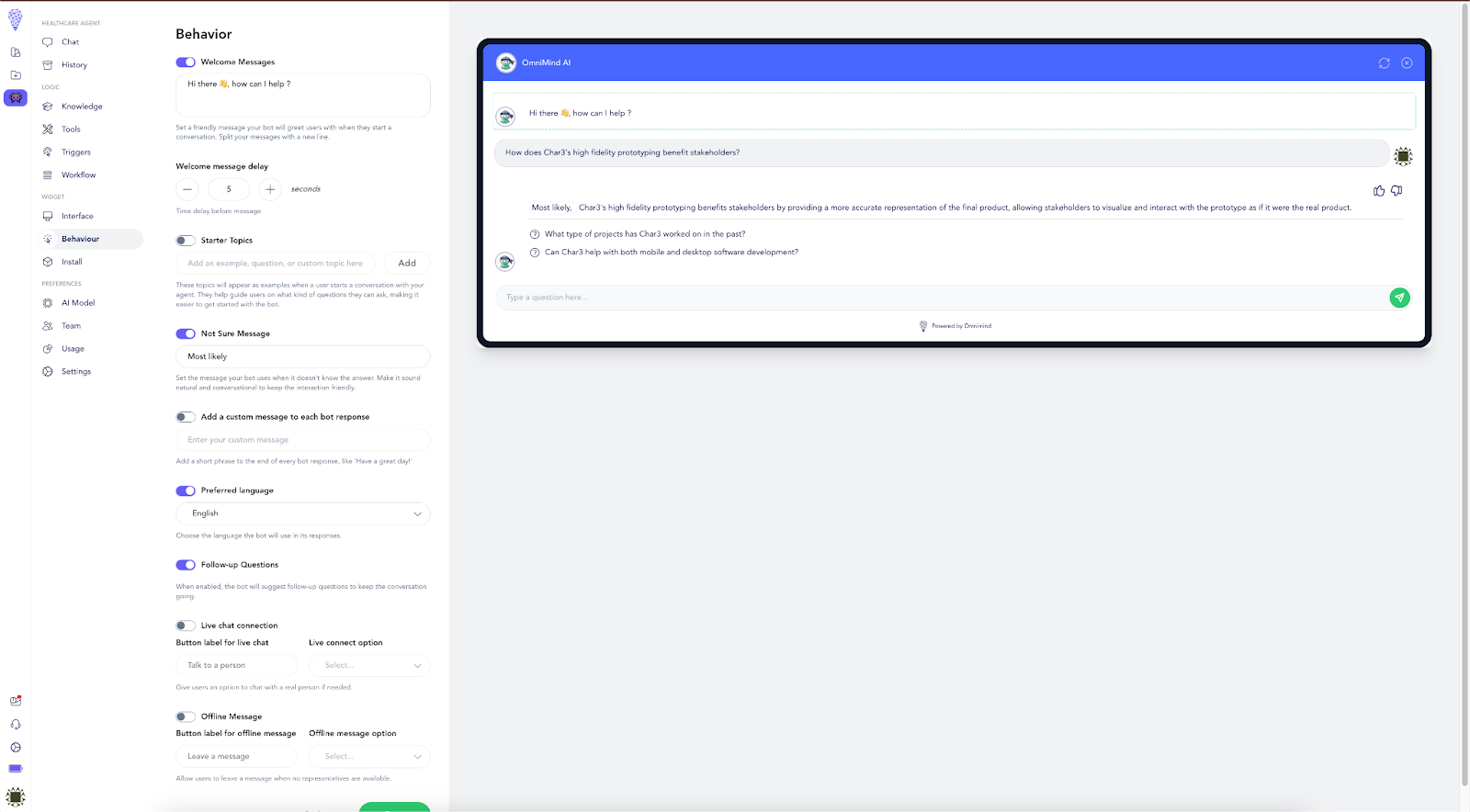Click the add-folder icon in left rail

click(x=16, y=75)
